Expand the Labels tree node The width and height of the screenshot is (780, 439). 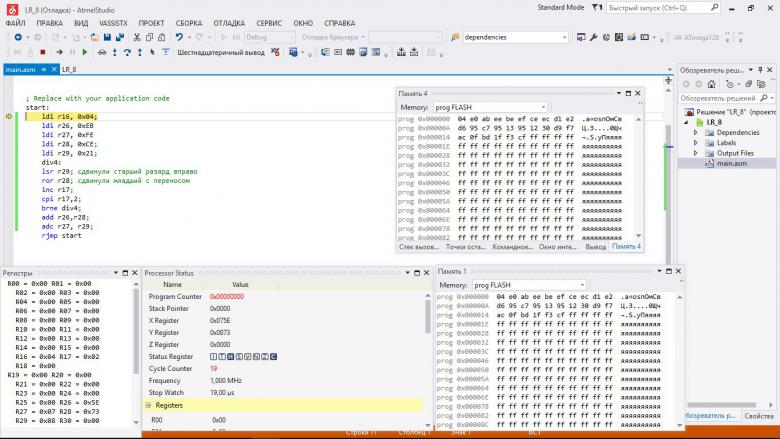pos(695,143)
